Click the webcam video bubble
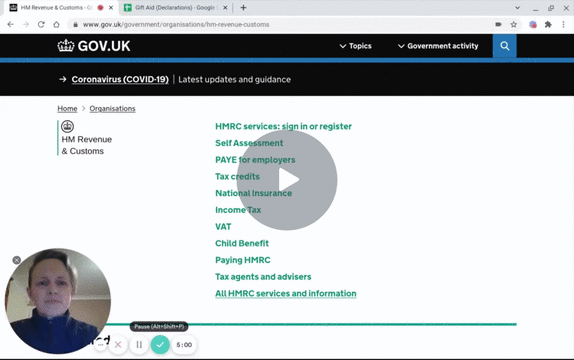Image resolution: width=574 pixels, height=360 pixels. 58,301
